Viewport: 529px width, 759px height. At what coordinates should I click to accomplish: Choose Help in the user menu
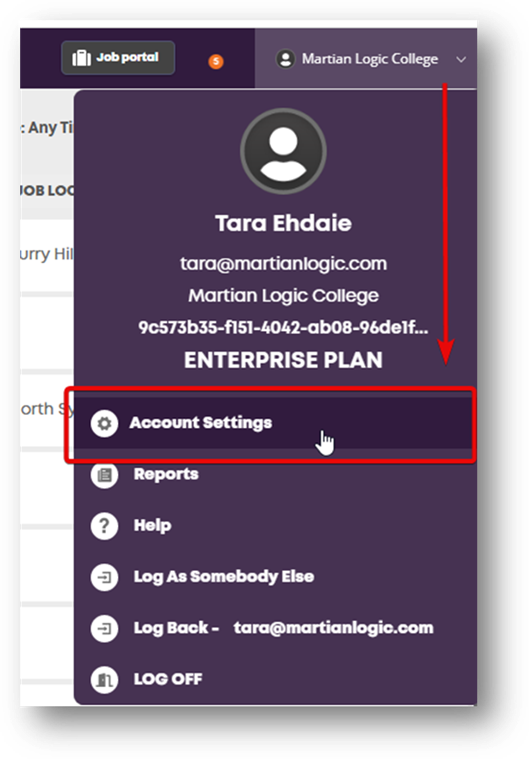click(152, 526)
